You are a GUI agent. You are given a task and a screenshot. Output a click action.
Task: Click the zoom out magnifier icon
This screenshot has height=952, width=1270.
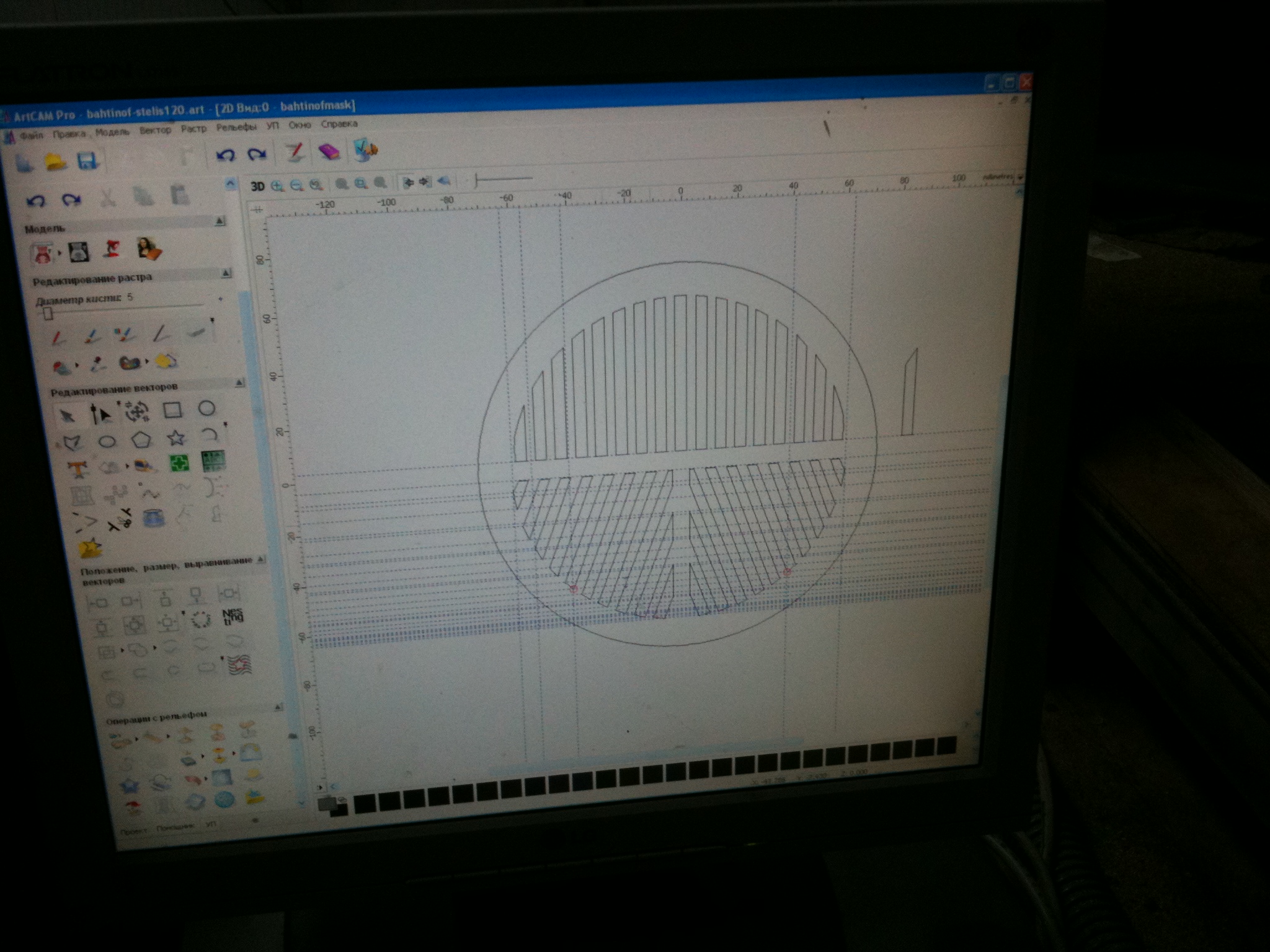tap(296, 185)
